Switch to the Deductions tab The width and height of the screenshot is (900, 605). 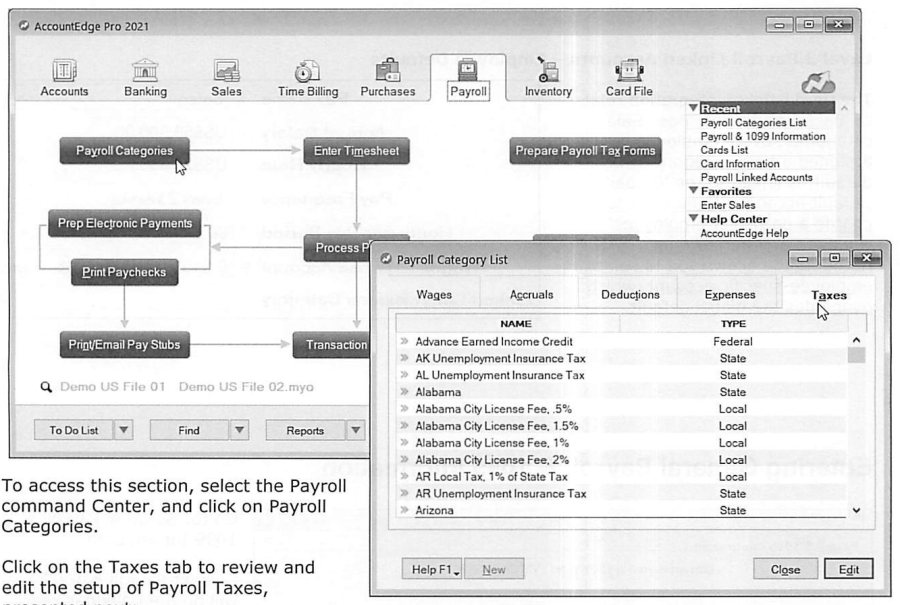pyautogui.click(x=630, y=294)
